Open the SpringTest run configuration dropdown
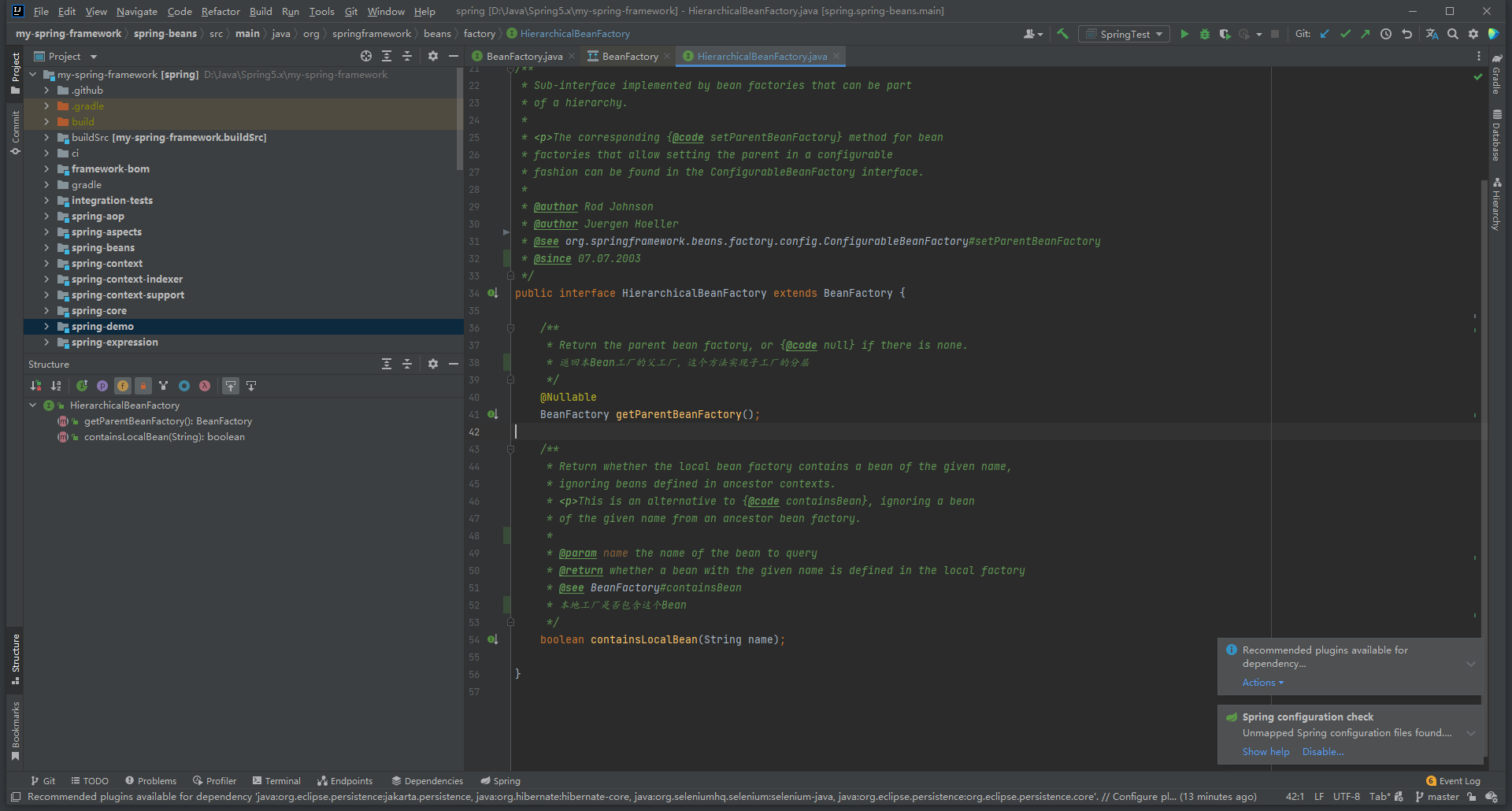Image resolution: width=1512 pixels, height=811 pixels. tap(1124, 34)
